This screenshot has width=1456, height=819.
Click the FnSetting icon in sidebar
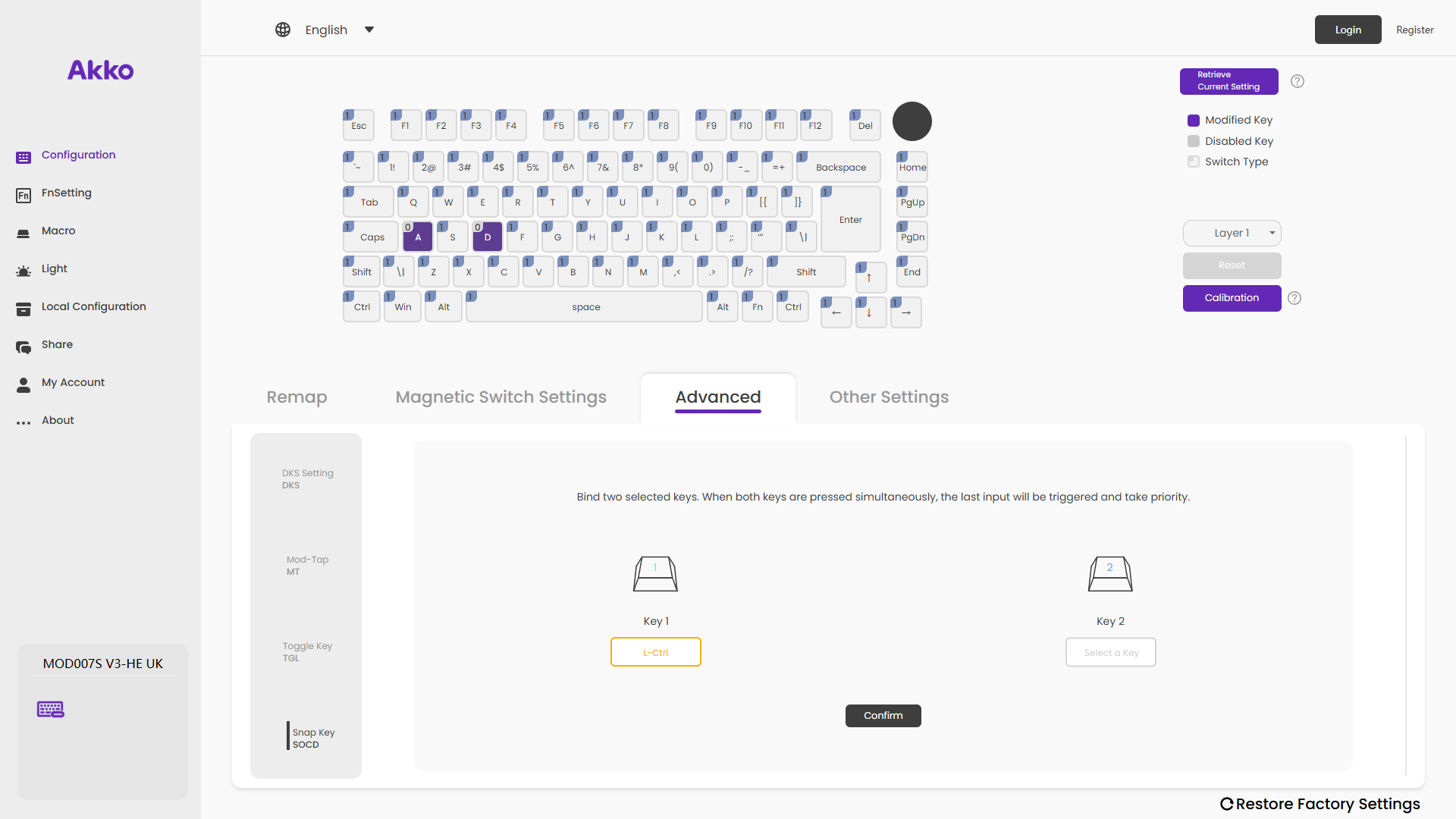pos(24,196)
